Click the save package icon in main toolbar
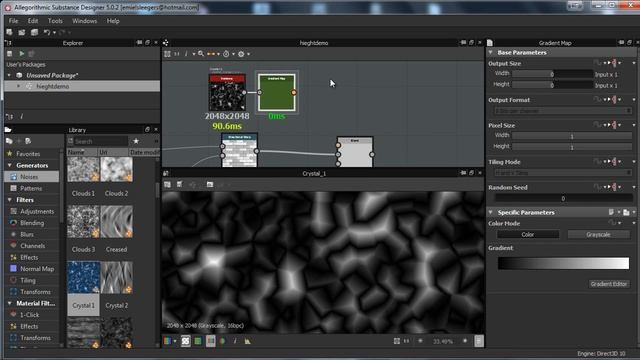Screen dimensions: 640x360 point(34,32)
